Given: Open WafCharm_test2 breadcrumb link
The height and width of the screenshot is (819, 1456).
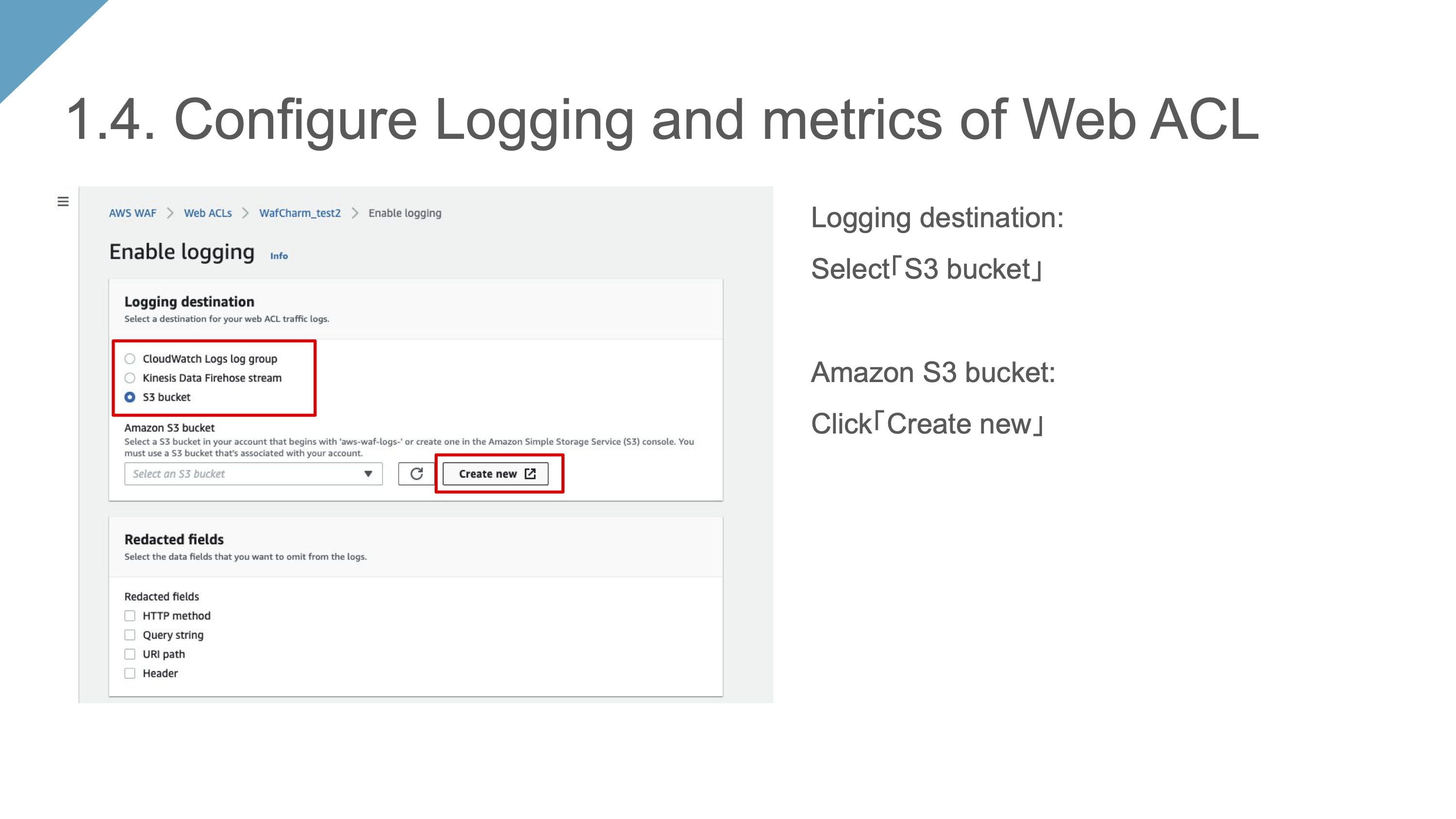Looking at the screenshot, I should coord(299,213).
